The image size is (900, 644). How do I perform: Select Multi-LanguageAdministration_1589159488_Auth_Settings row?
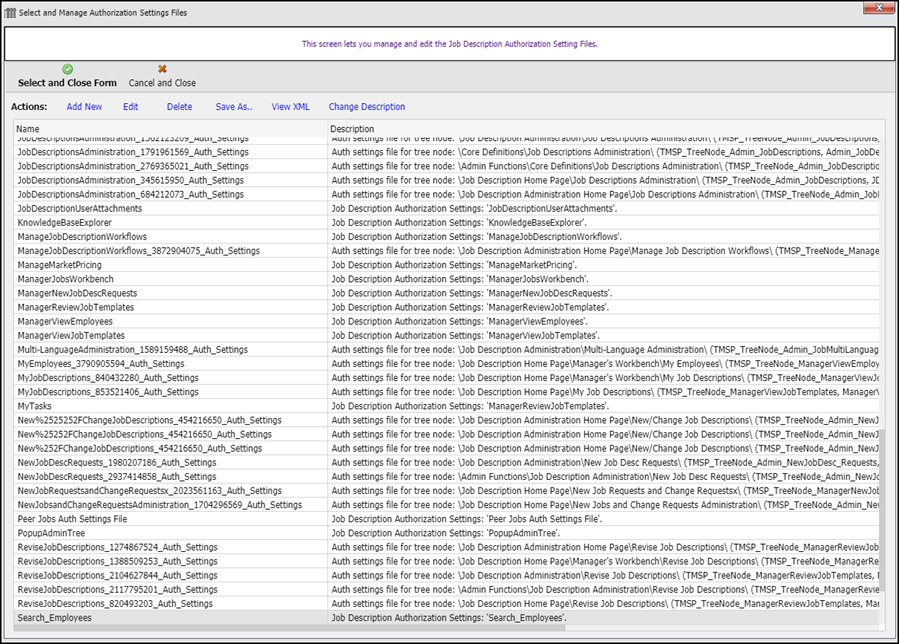[x=447, y=350]
